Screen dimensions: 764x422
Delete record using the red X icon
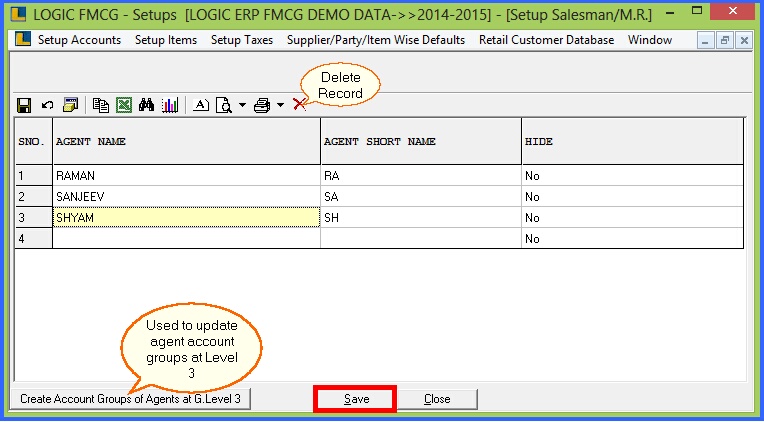point(299,104)
